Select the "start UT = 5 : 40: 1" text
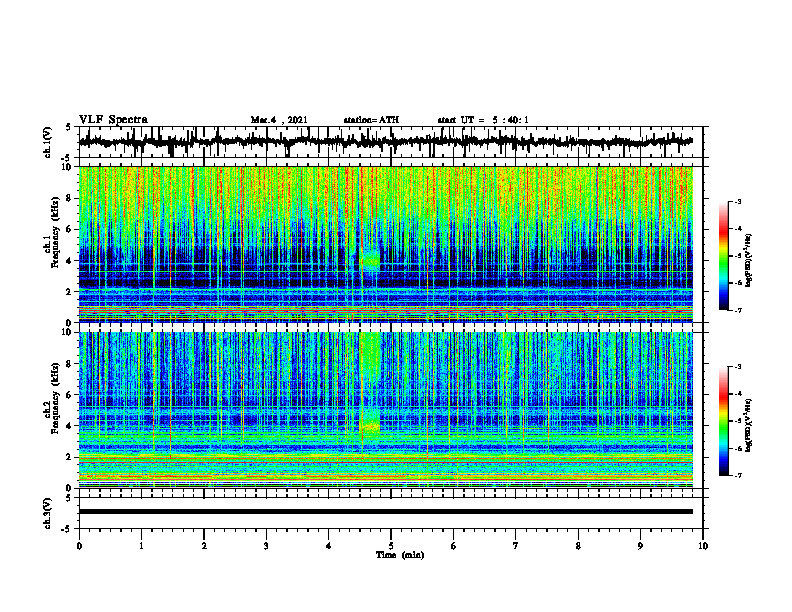Screen dimensions: 792x612 coord(483,120)
